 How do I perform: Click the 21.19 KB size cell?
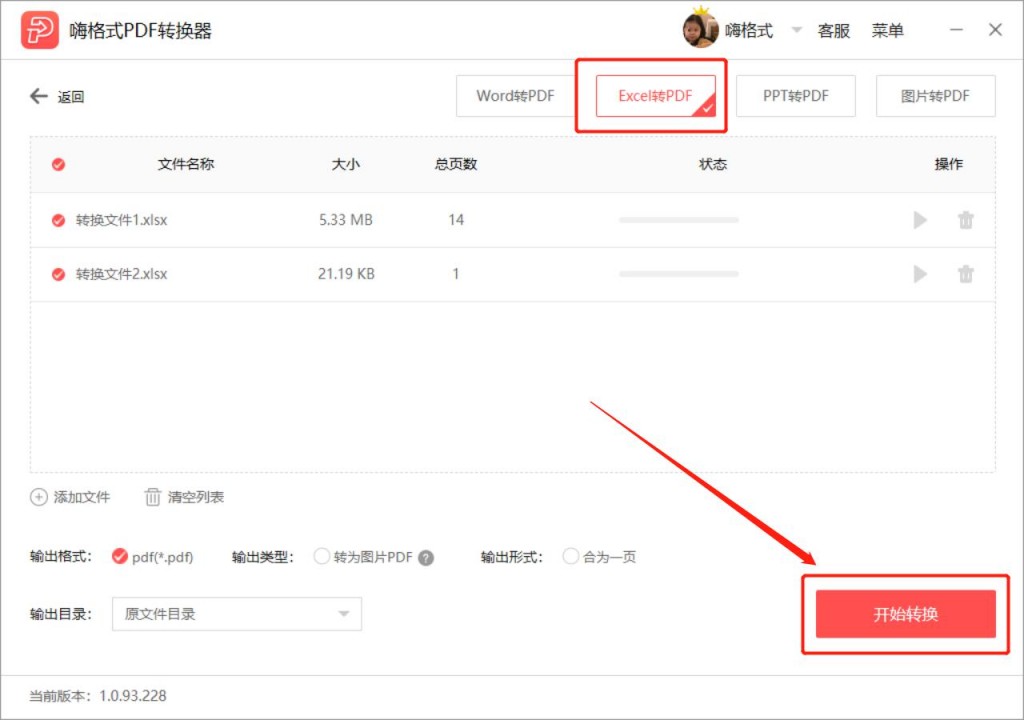pyautogui.click(x=346, y=274)
